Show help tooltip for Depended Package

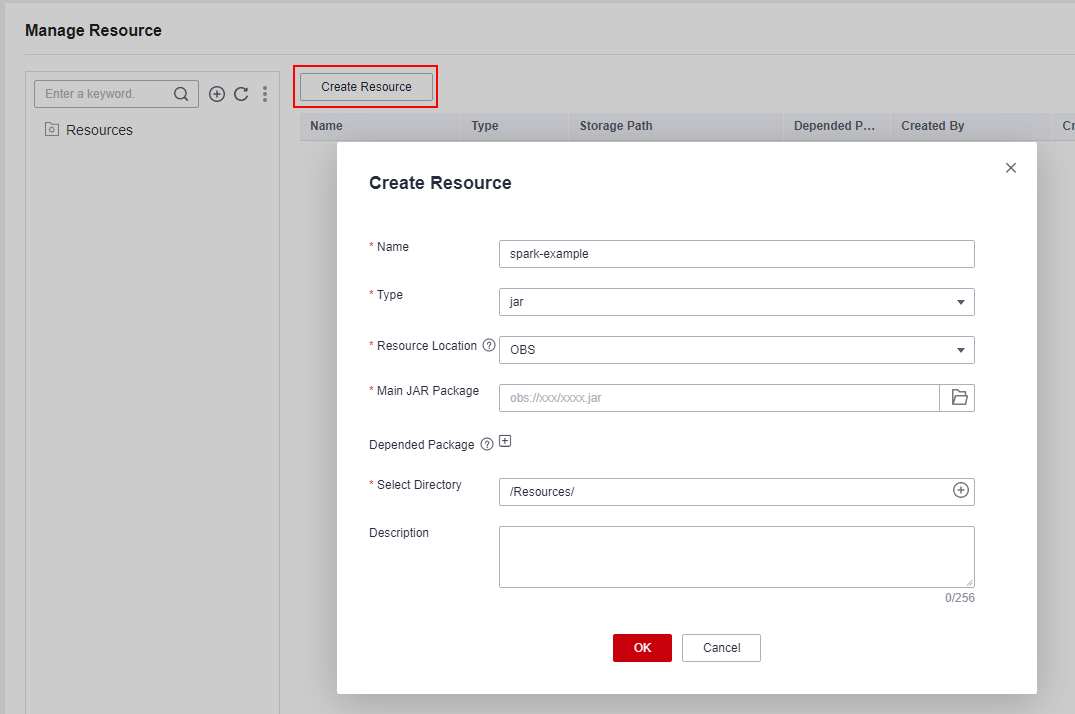point(487,445)
